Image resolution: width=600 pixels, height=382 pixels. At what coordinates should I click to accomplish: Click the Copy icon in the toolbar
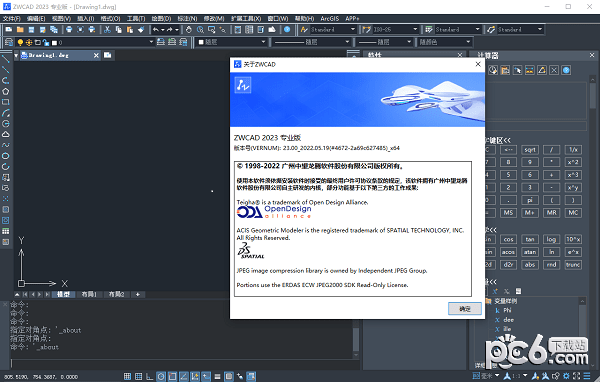[x=118, y=29]
